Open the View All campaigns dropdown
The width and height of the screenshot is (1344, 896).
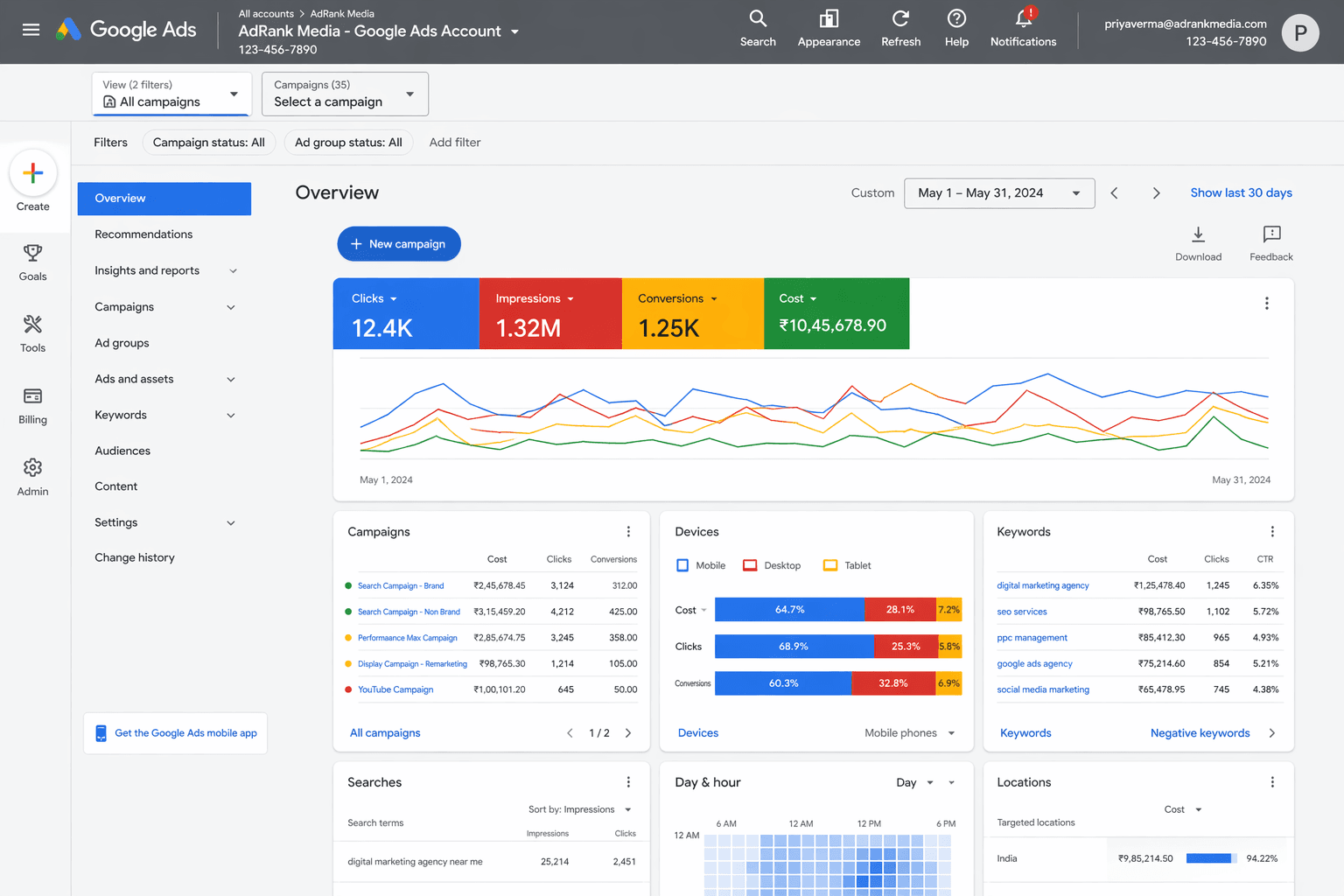tap(171, 94)
